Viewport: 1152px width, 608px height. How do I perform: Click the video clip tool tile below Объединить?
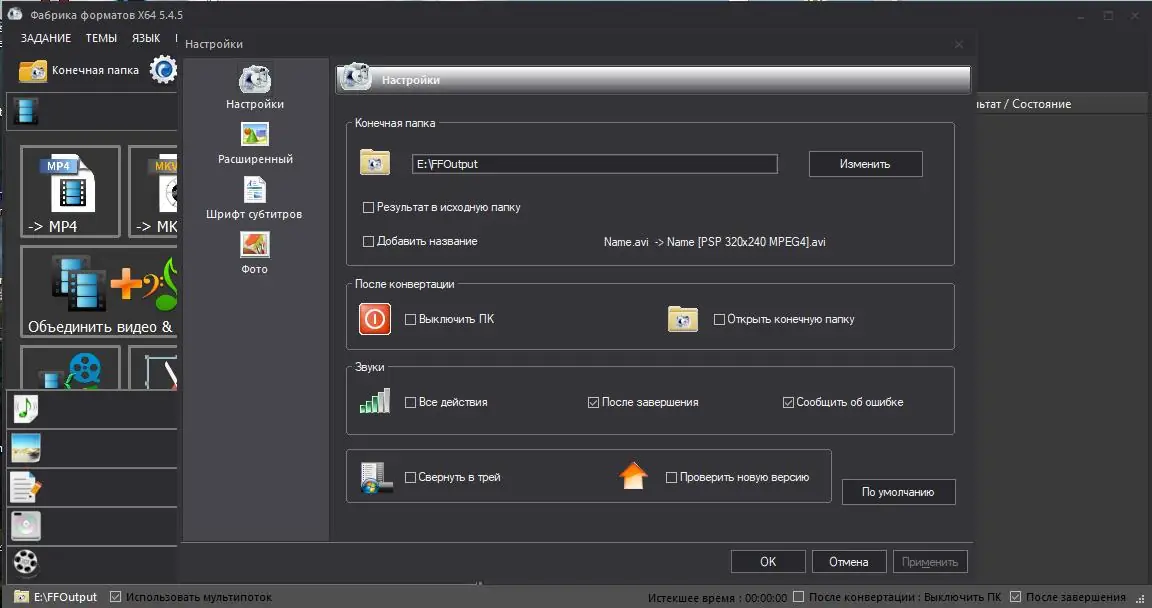point(71,368)
